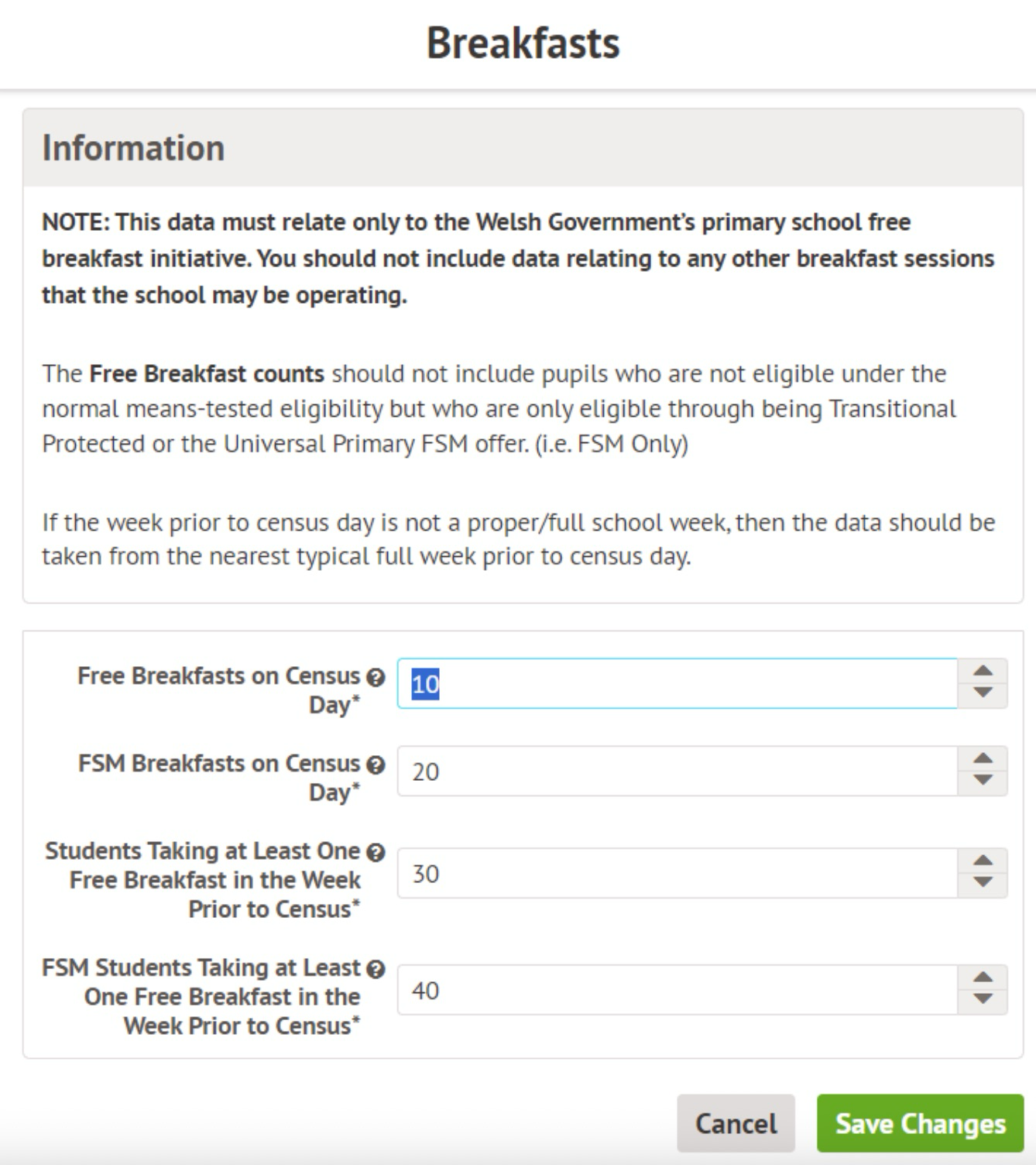Raise Students Taking Free Breakfast week-prior value
This screenshot has width=1036, height=1165.
coord(983,861)
